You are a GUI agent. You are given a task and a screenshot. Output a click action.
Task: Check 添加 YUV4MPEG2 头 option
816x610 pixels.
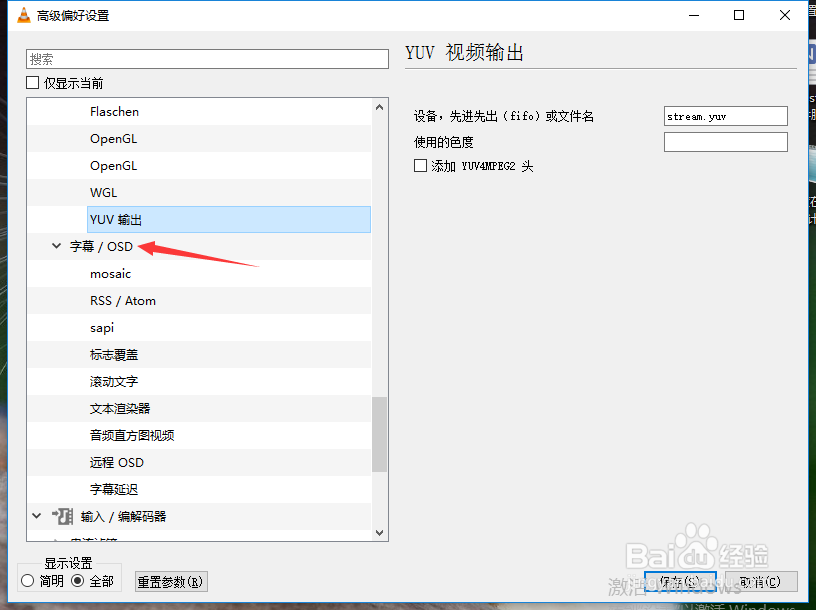[x=419, y=166]
